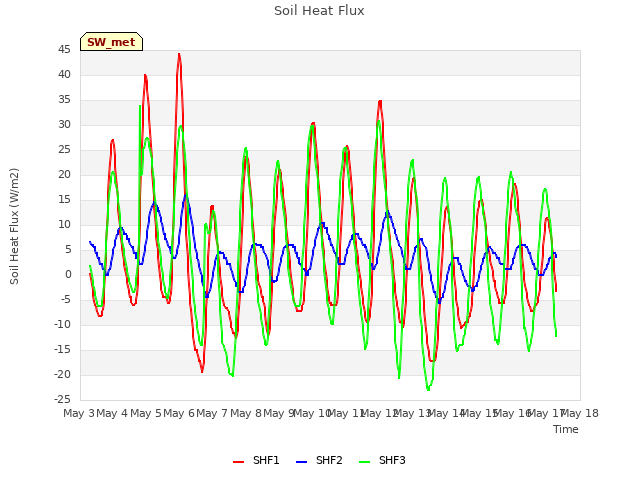This screenshot has height=480, width=640.
Task: Click the May 5 x-axis tick label
Action: tap(145, 413)
